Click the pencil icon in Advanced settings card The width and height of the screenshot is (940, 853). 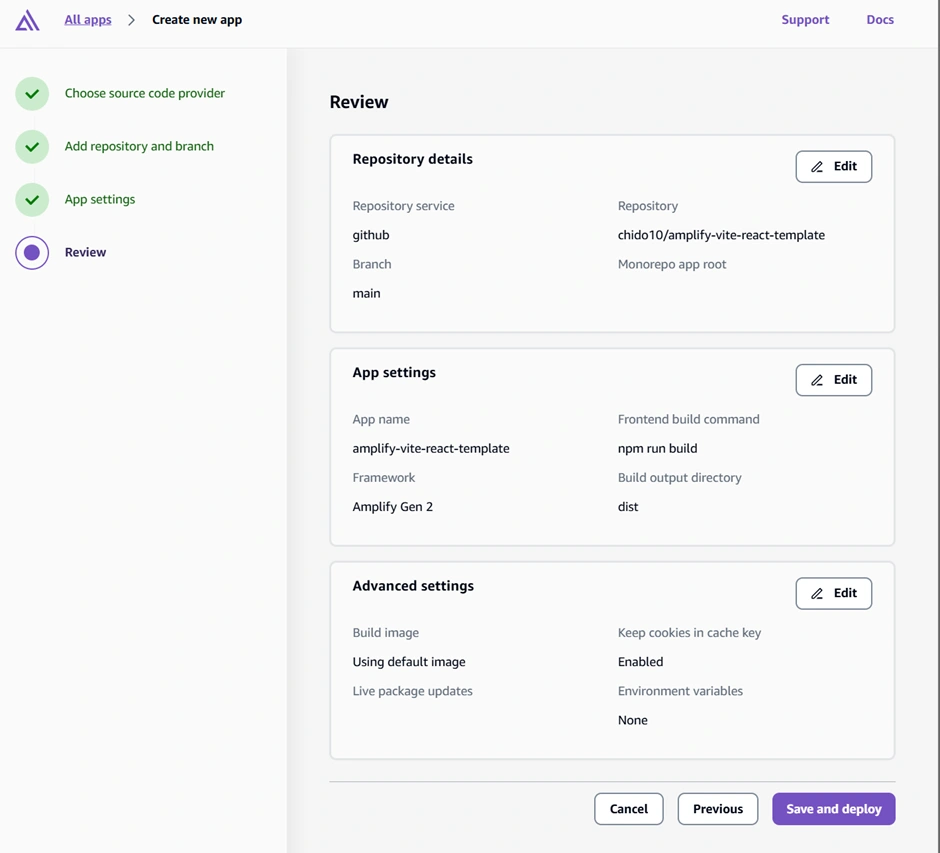[x=817, y=594]
